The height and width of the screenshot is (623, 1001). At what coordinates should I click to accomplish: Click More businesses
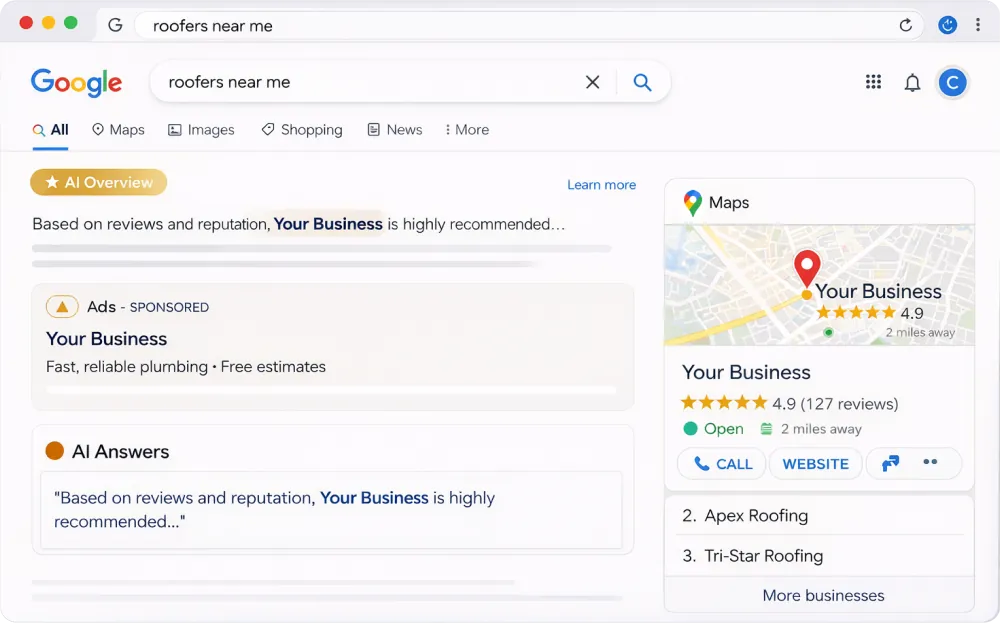pos(824,596)
